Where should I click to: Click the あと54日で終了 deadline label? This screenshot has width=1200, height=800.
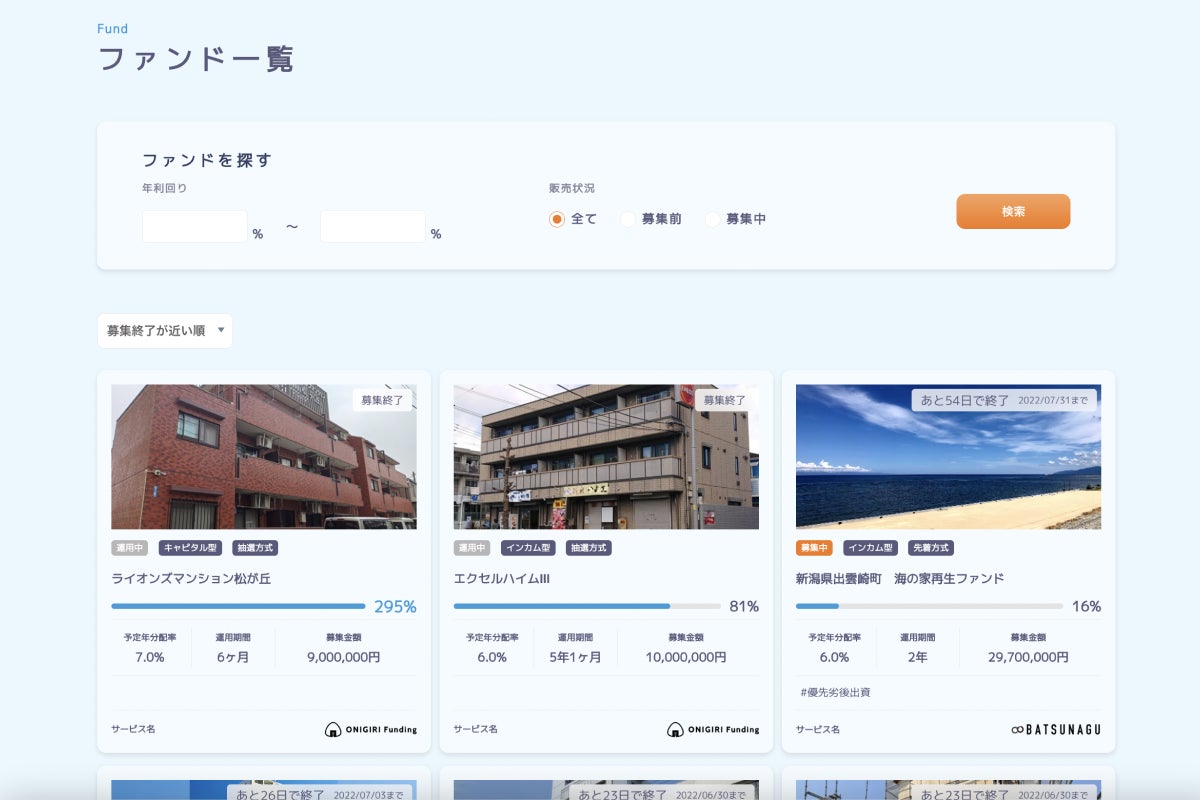1004,400
